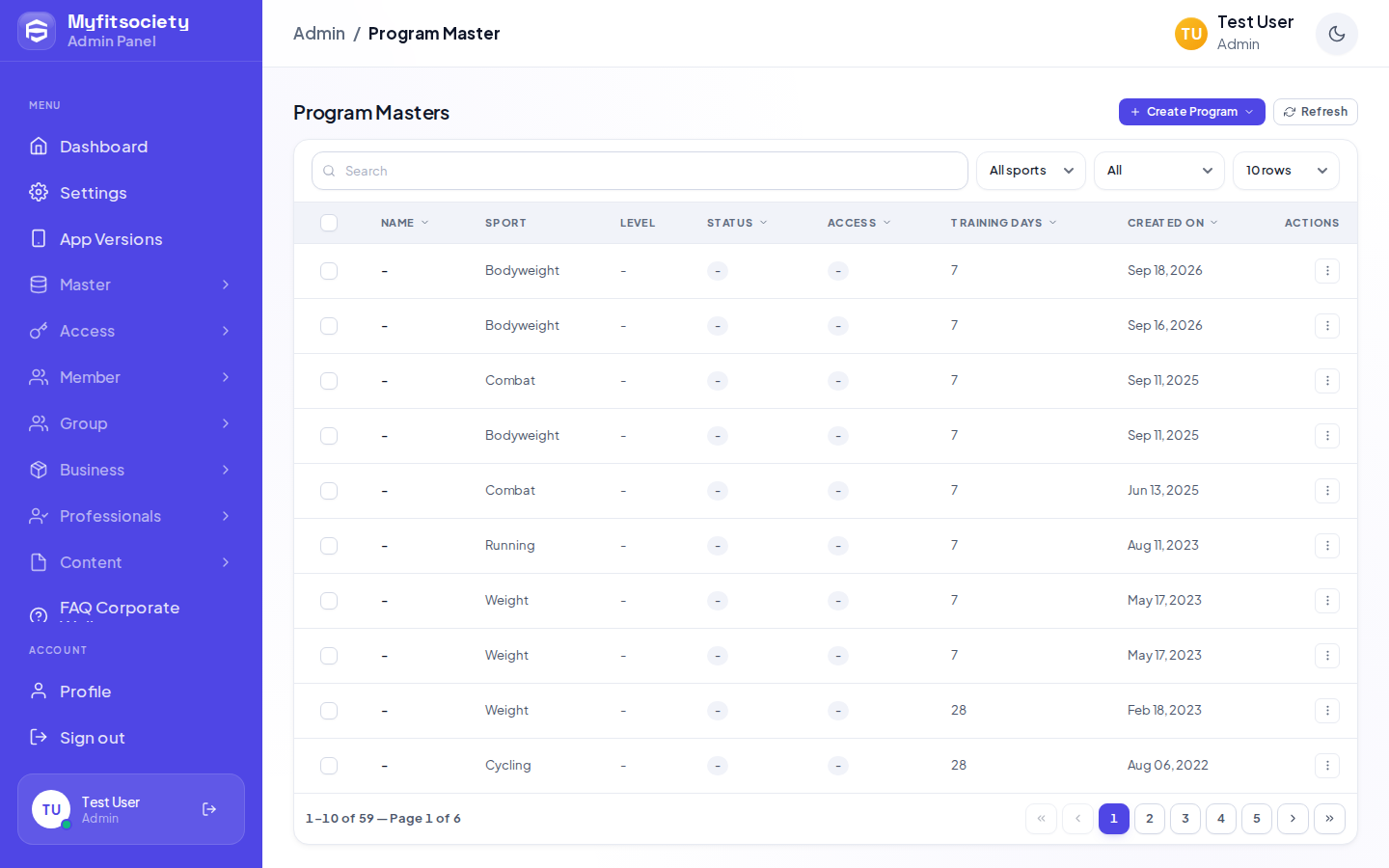This screenshot has height=868, width=1389.
Task: Click the TU avatar in header
Action: 1191,34
